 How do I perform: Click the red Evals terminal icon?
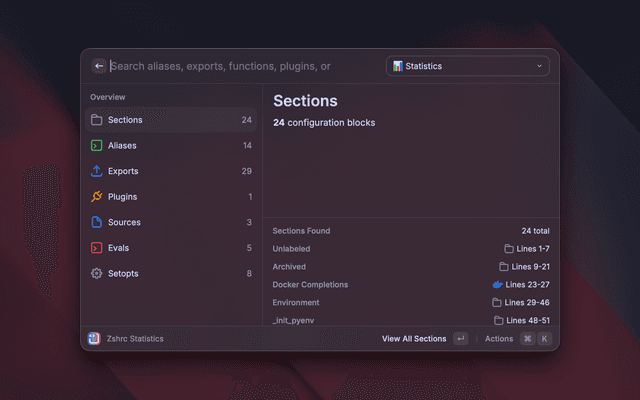97,248
